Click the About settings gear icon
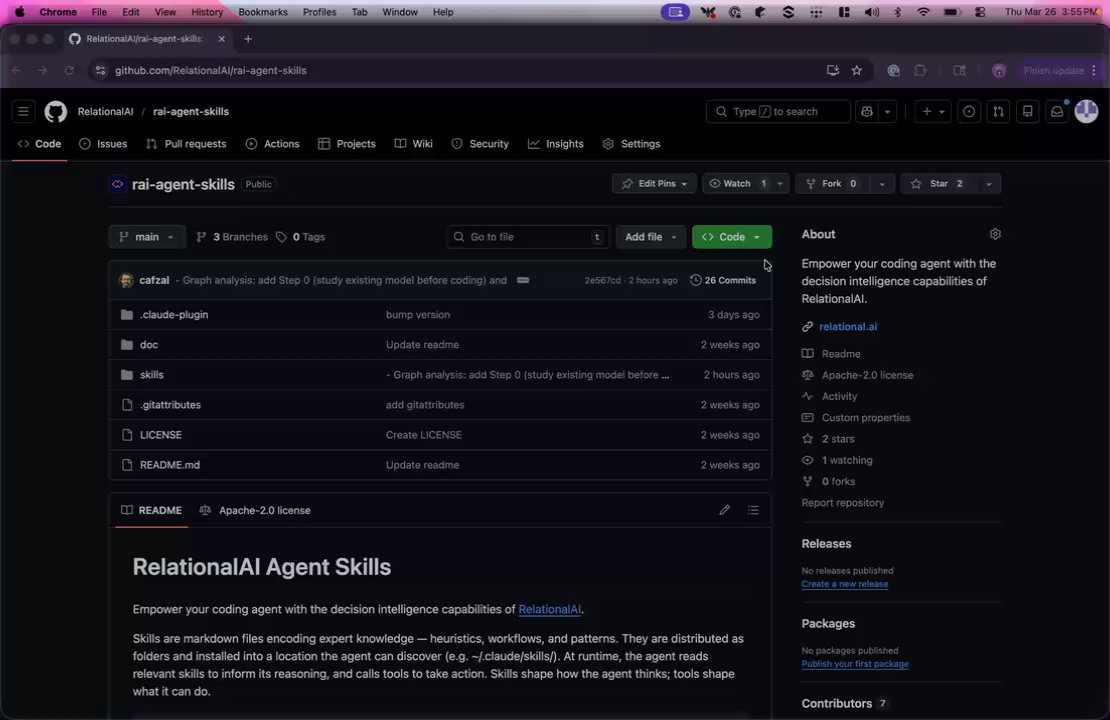1110x720 pixels. 995,234
